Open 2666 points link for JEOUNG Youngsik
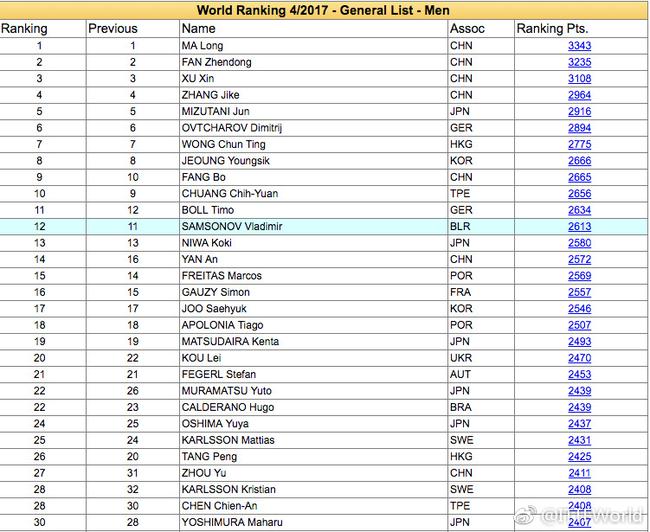This screenshot has width=650, height=532. click(579, 160)
